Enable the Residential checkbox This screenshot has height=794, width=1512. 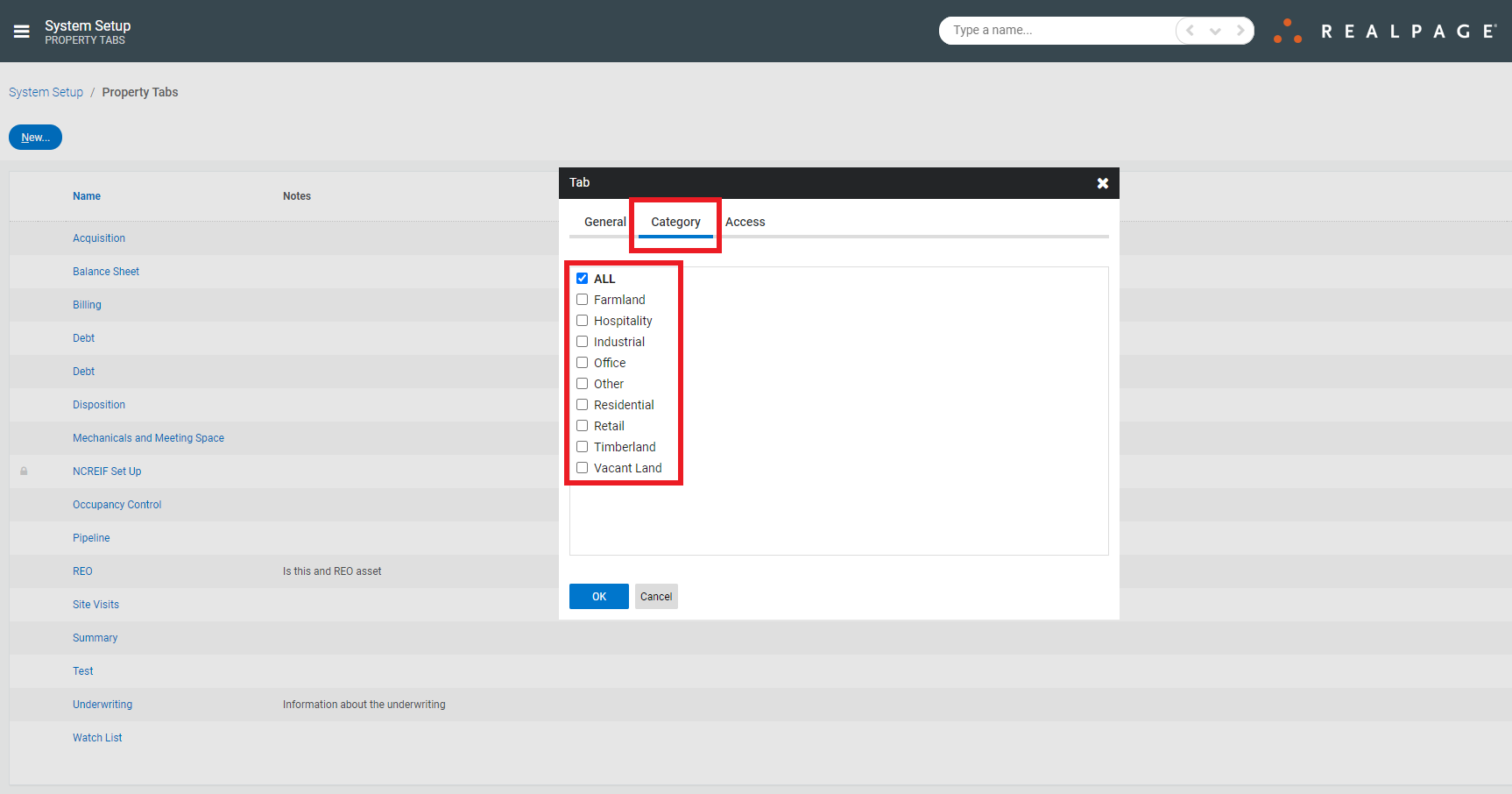coord(582,405)
